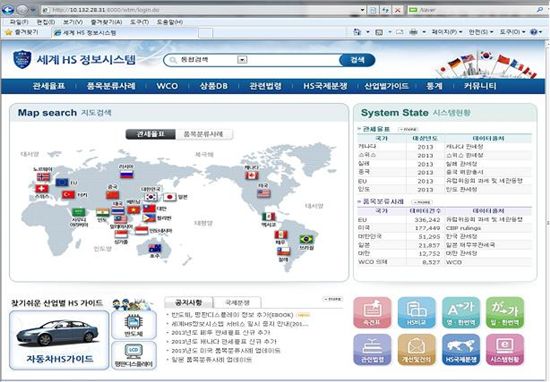
Task: Open the HS국제분쟁 world map icon
Action: (461, 349)
